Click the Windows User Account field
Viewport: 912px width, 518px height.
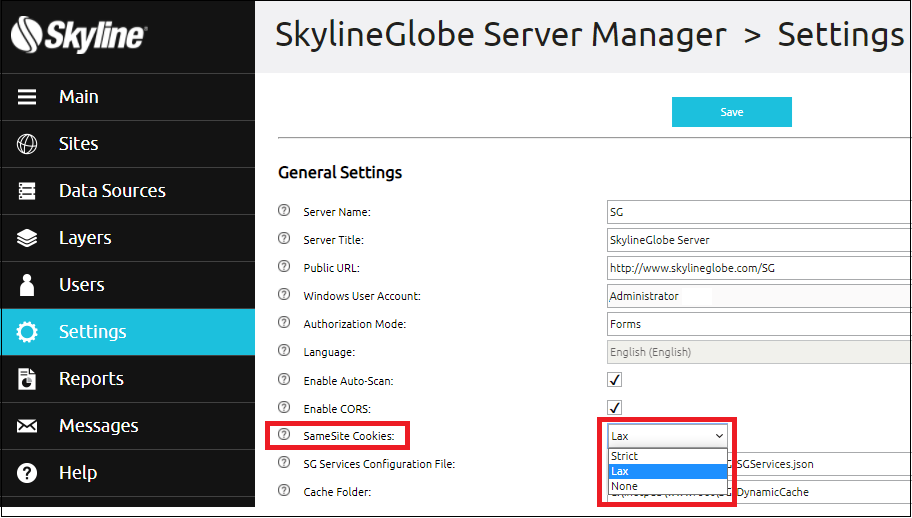(758, 296)
